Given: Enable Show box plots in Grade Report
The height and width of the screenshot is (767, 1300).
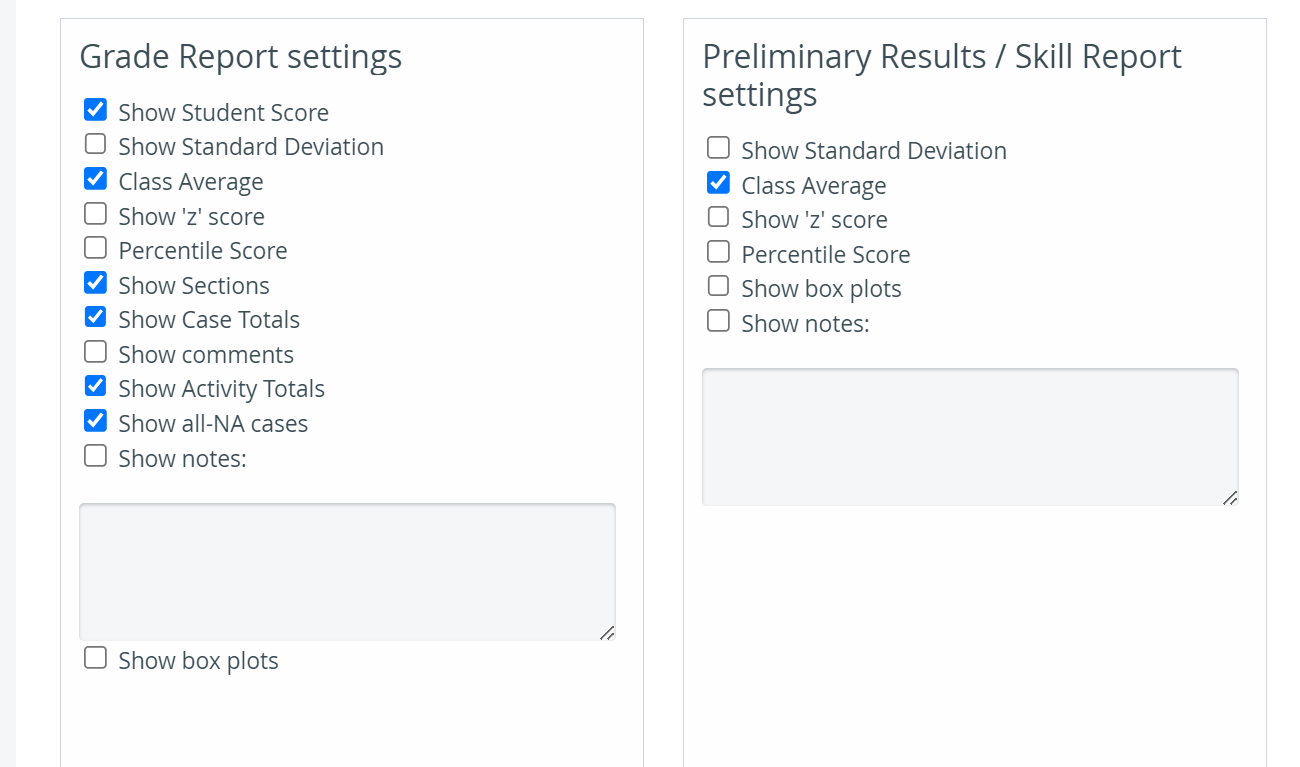Looking at the screenshot, I should (x=95, y=658).
